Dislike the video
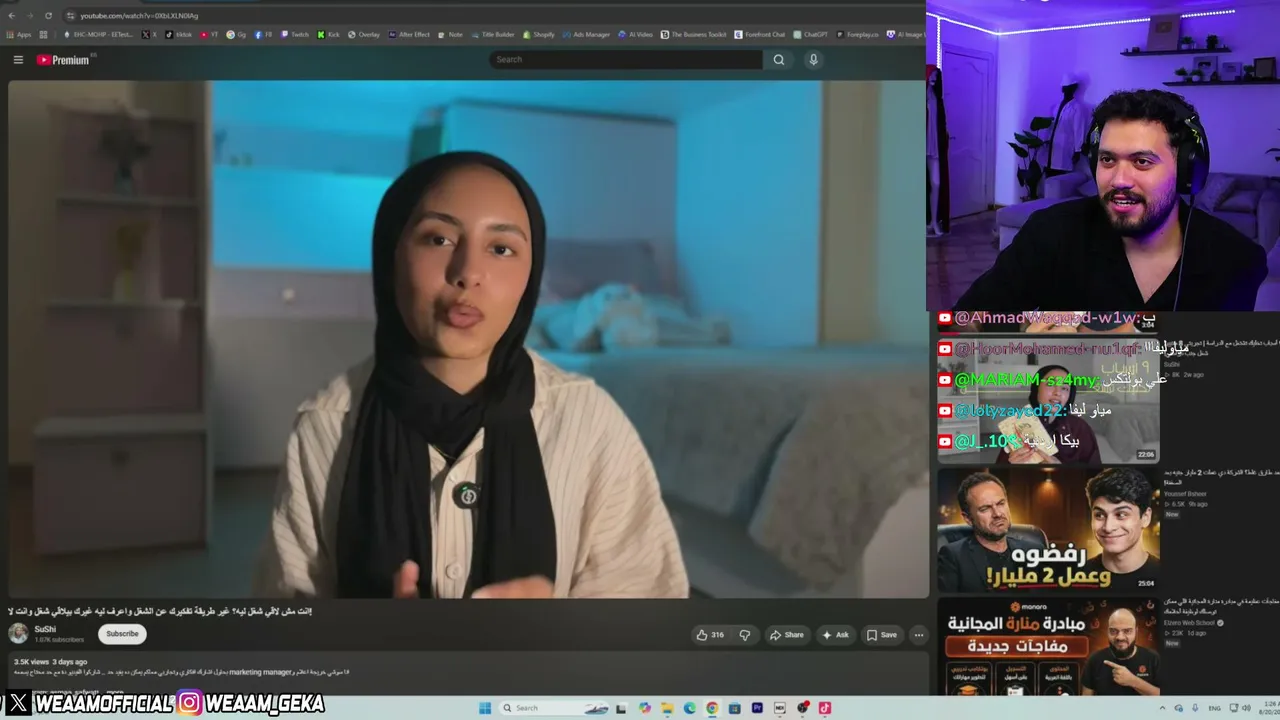 745,635
